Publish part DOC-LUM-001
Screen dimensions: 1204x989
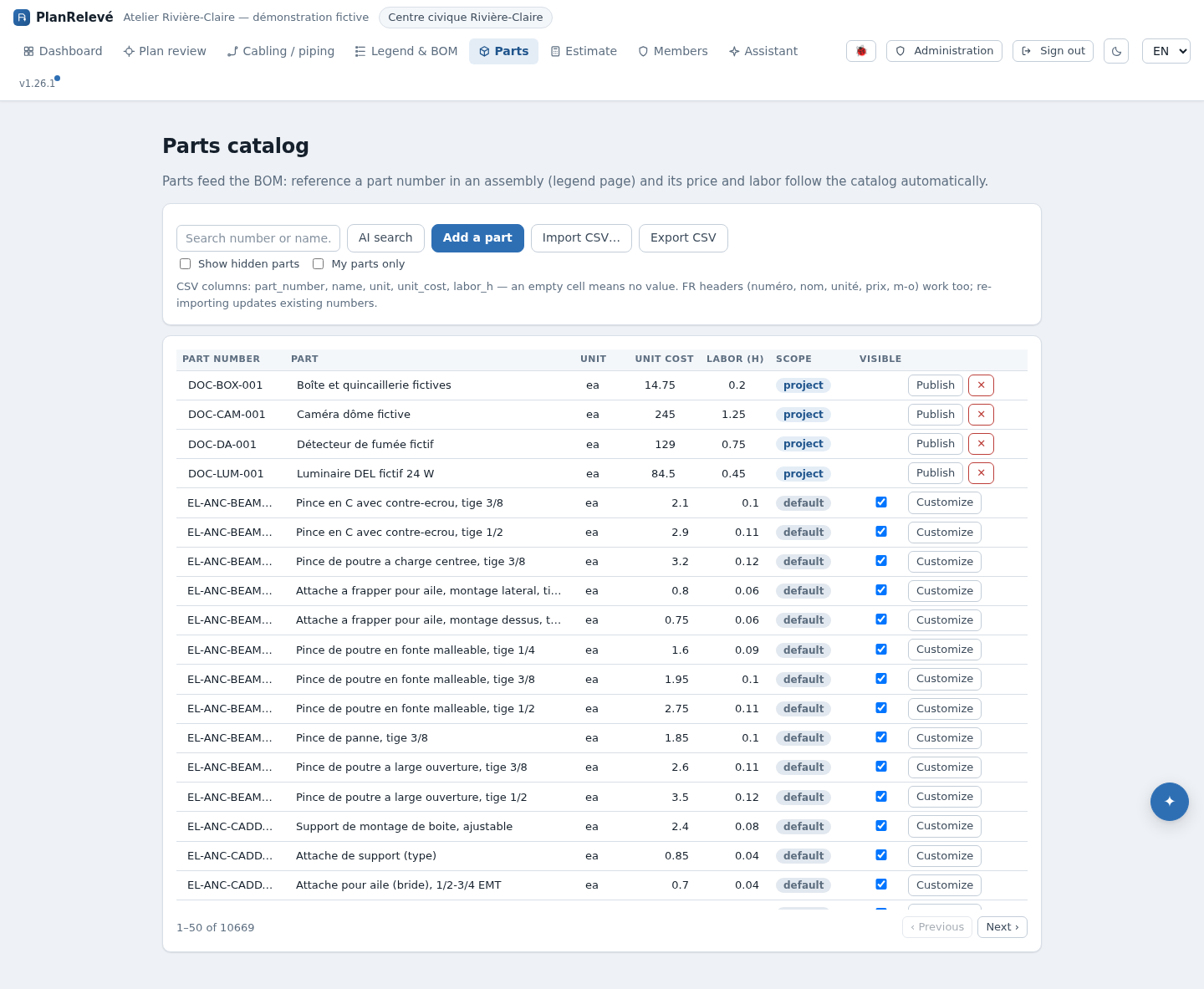936,473
